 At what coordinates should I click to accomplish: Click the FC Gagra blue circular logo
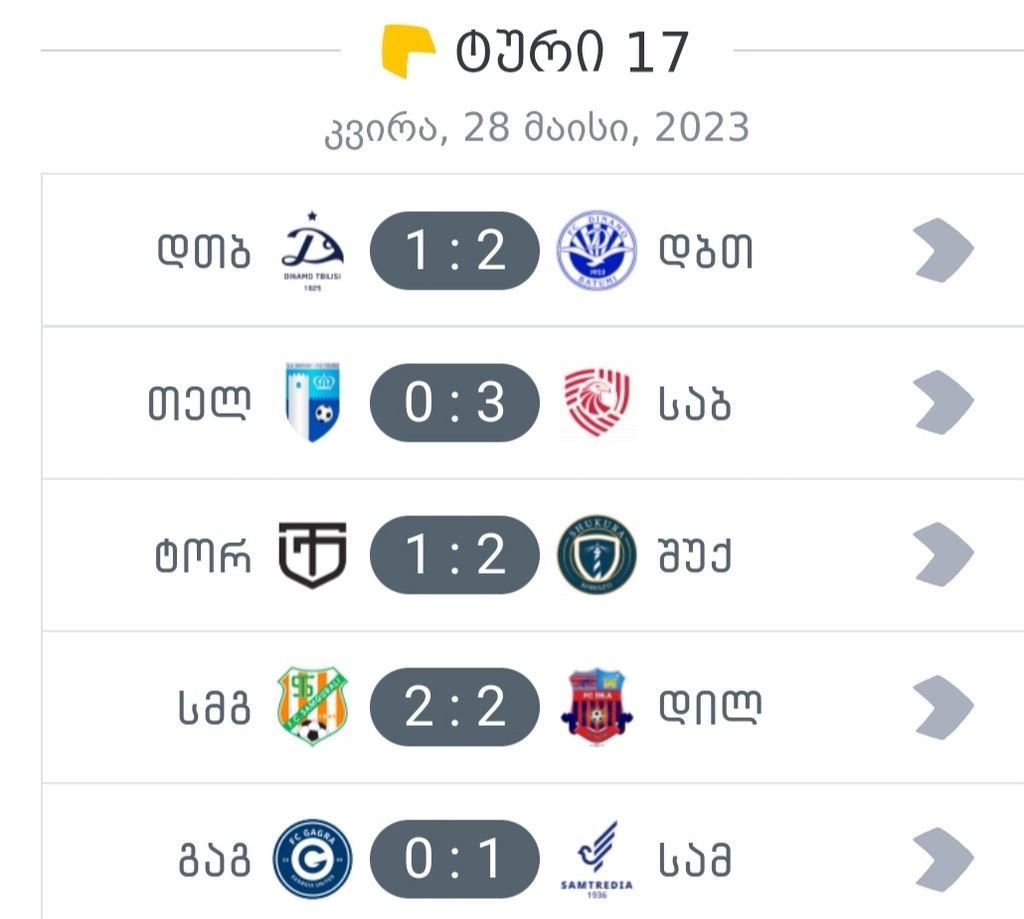[312, 860]
